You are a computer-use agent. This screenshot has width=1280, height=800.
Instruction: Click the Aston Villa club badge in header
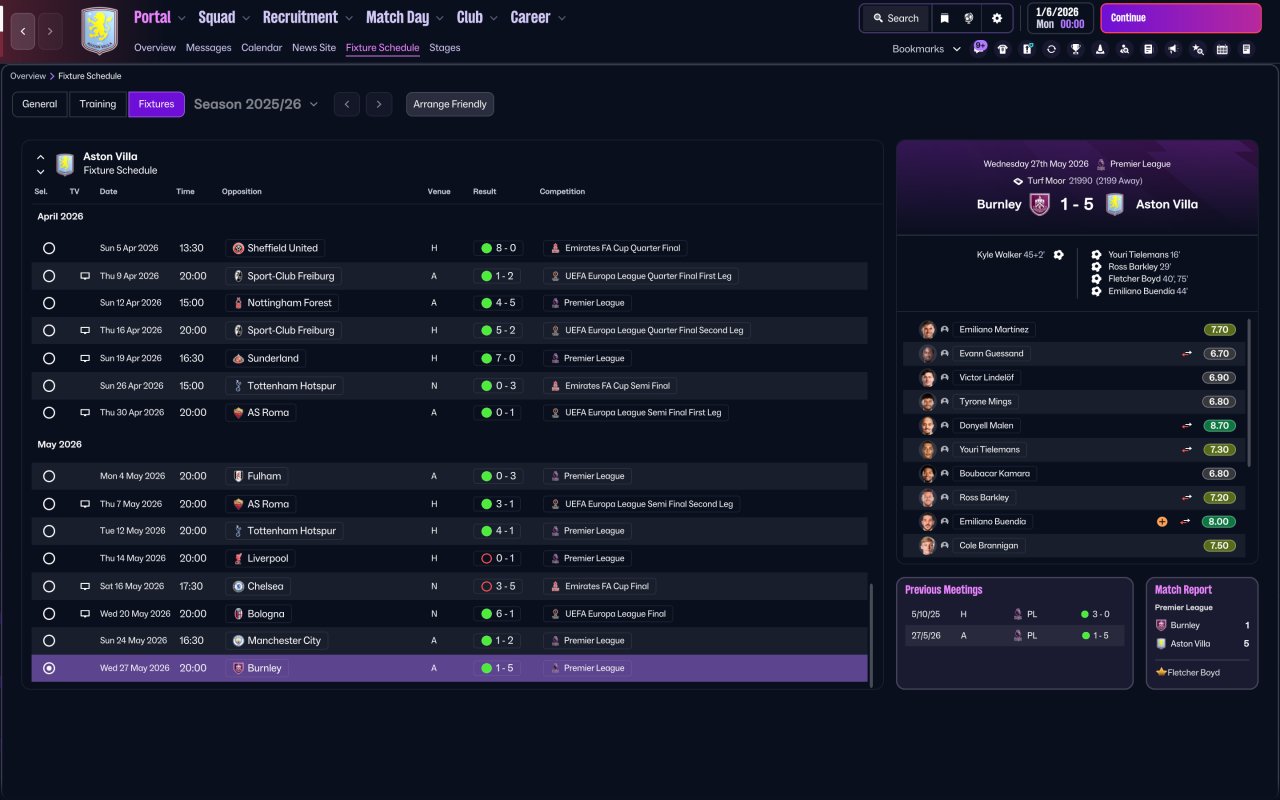tap(99, 32)
